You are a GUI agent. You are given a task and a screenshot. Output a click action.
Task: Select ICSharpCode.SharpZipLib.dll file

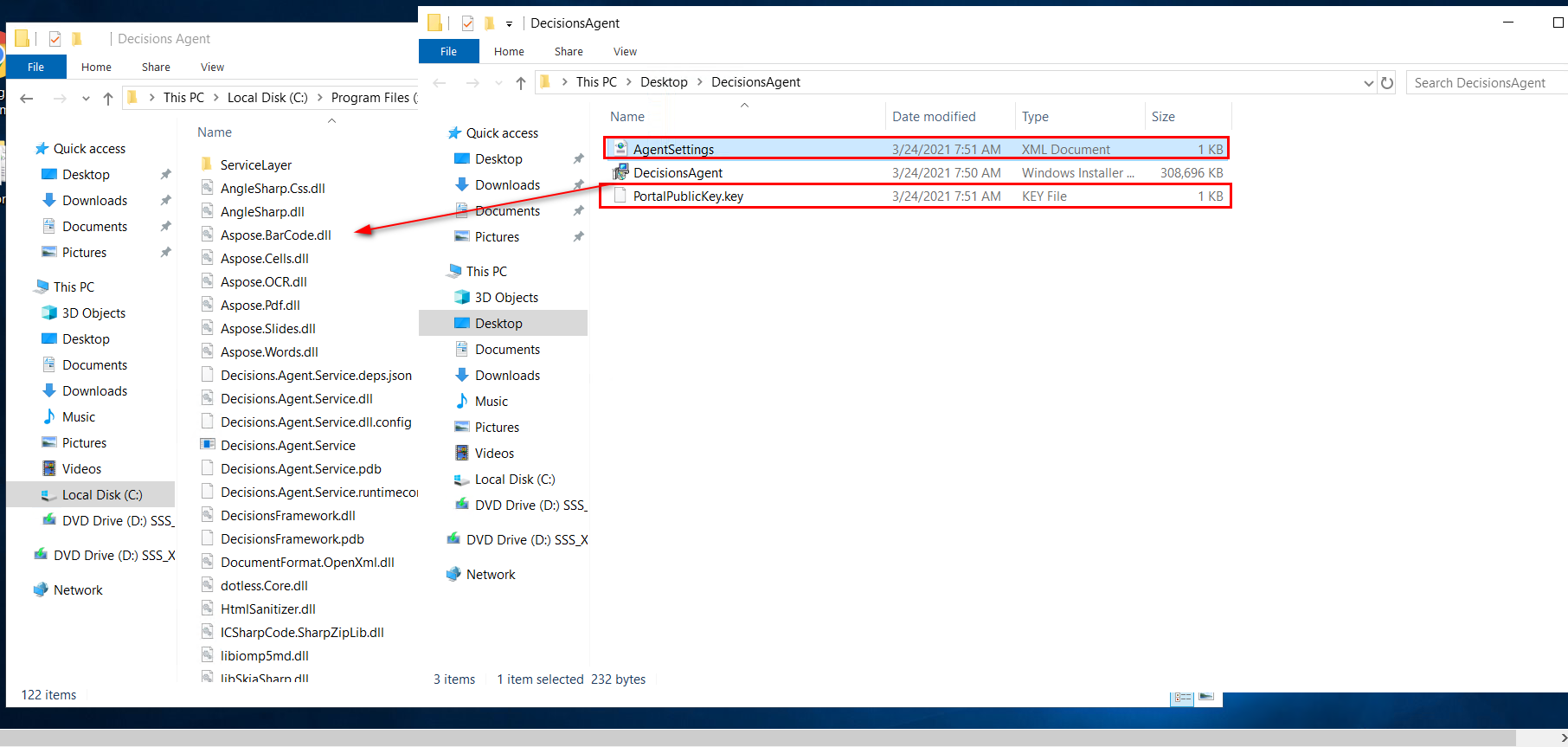pyautogui.click(x=302, y=632)
